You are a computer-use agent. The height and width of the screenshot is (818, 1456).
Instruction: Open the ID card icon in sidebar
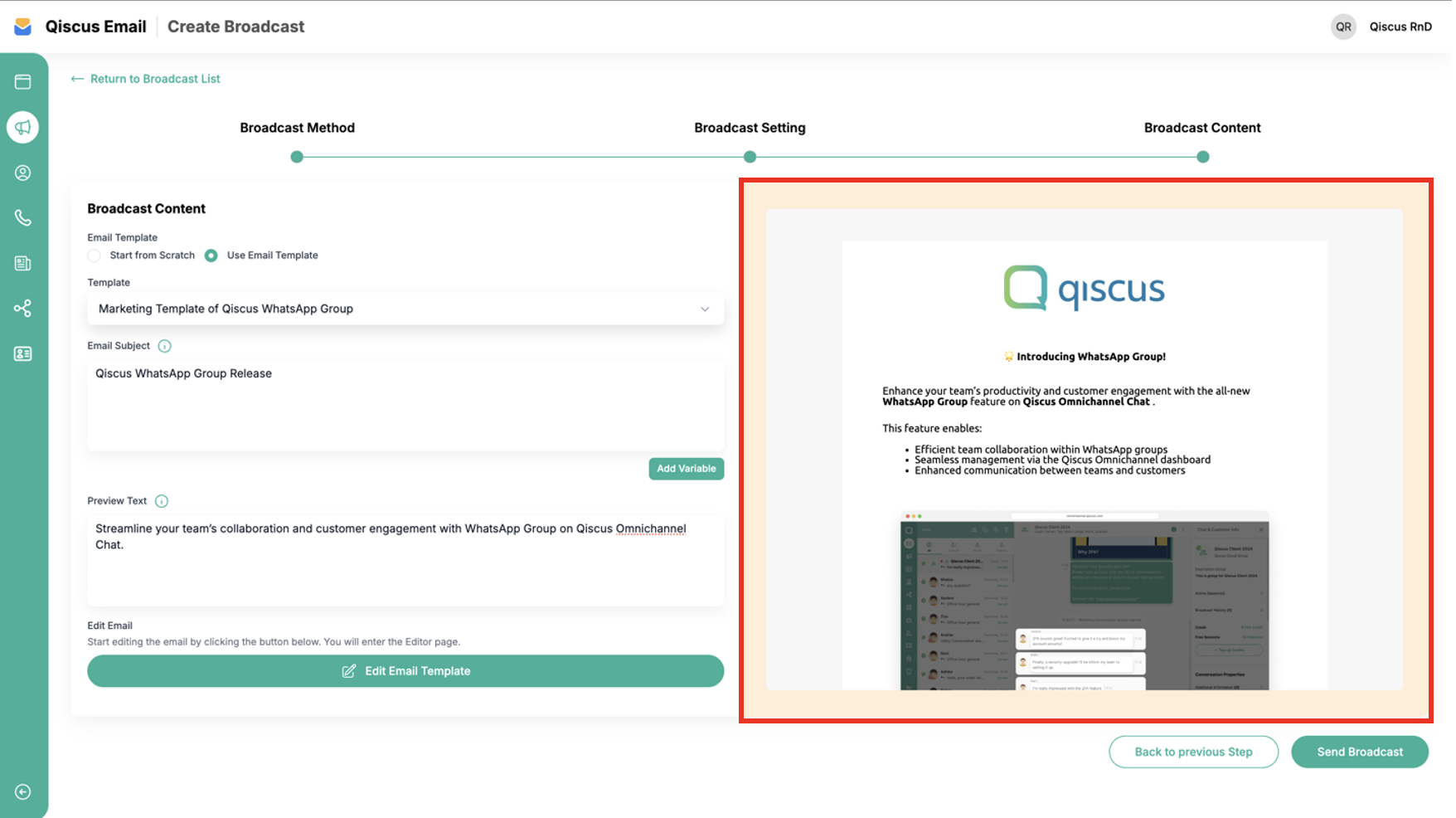pyautogui.click(x=23, y=353)
